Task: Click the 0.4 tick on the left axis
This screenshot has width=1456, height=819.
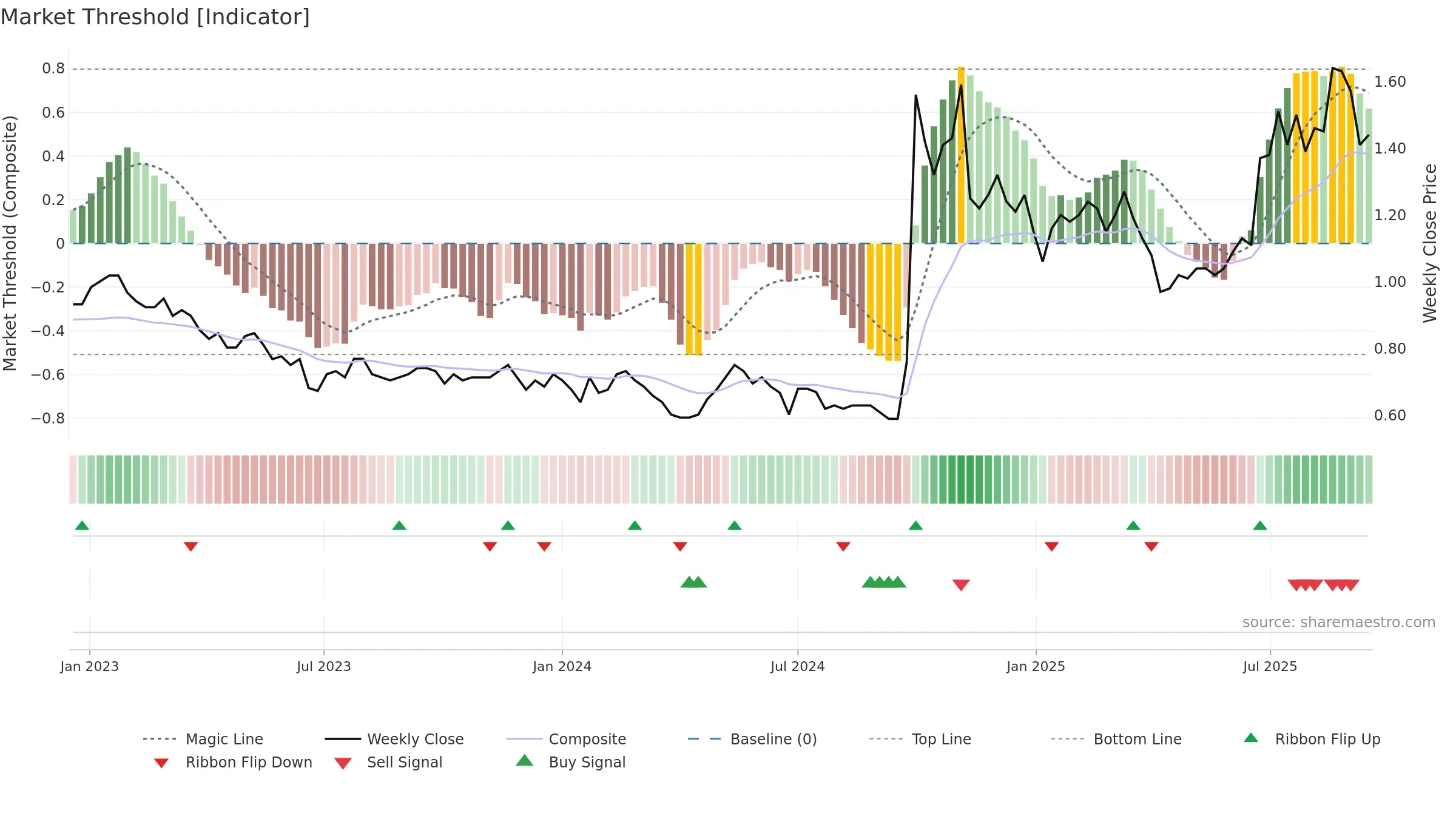Action: 53,156
